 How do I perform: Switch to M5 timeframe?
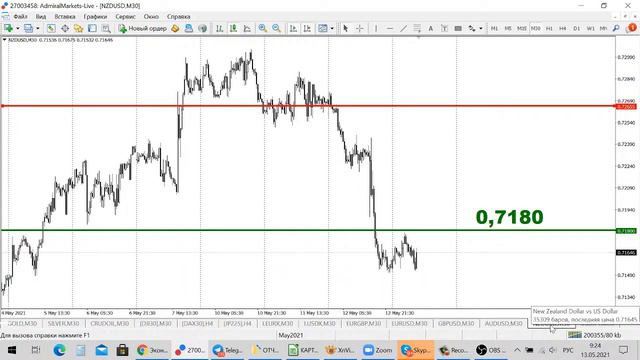[x=508, y=28]
